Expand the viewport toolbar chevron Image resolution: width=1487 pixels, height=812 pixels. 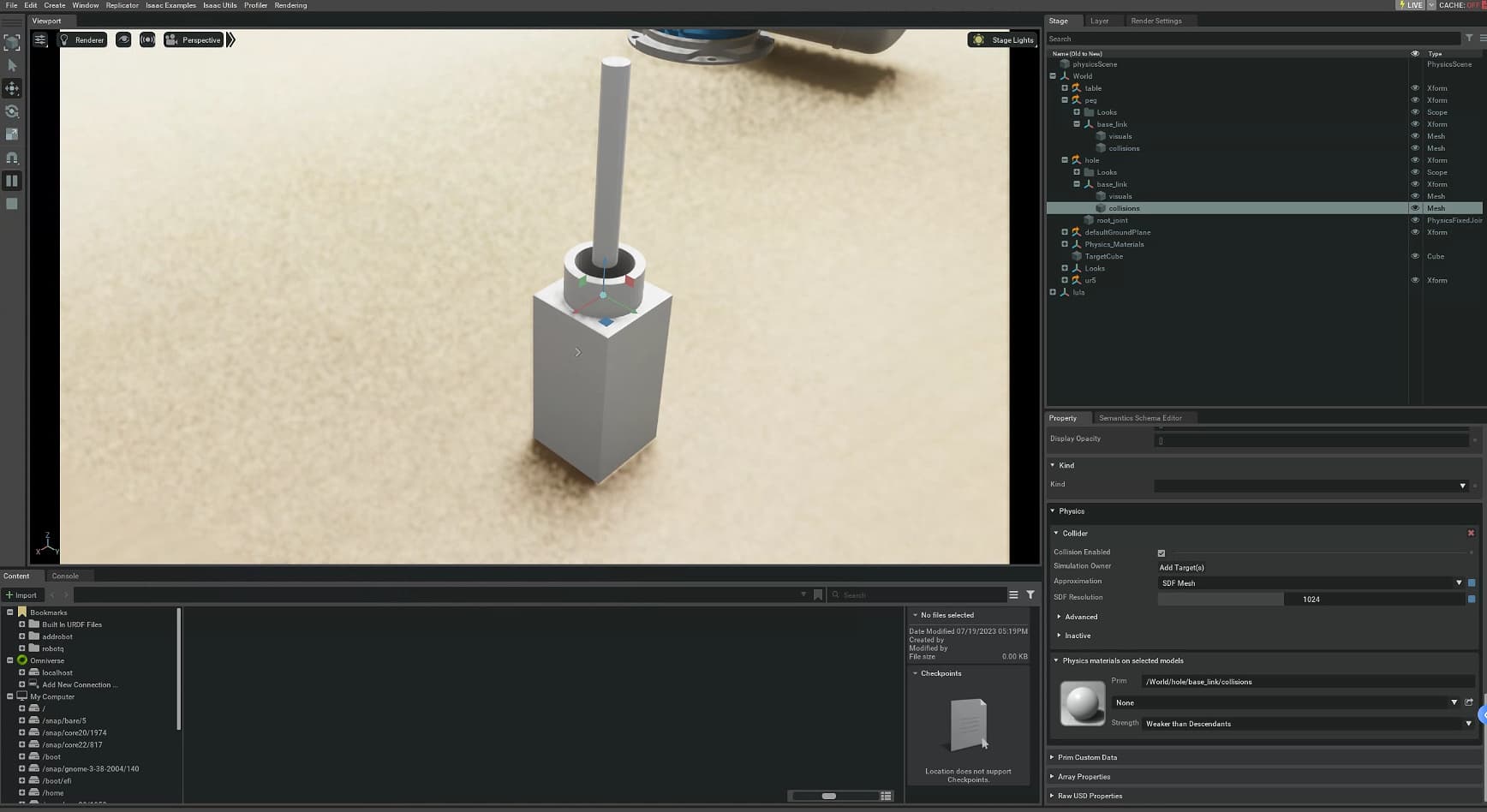pyautogui.click(x=230, y=39)
